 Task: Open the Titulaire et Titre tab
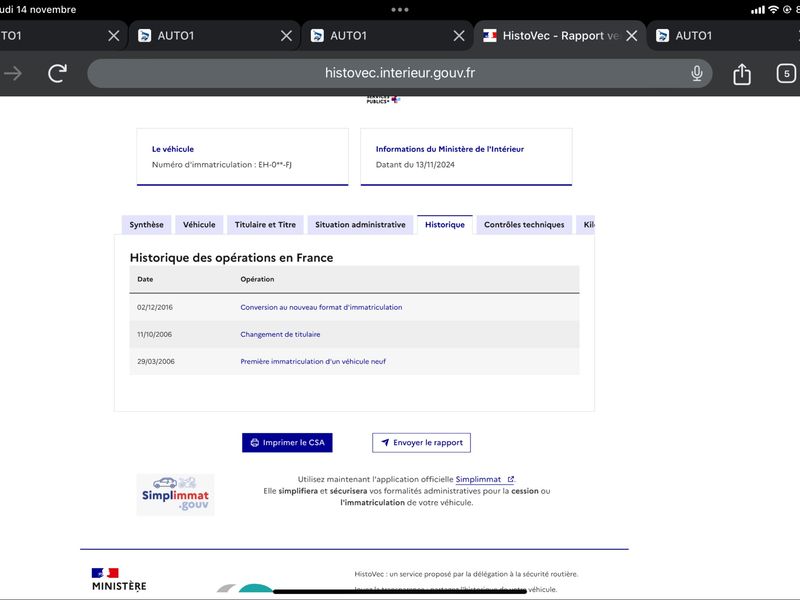tap(265, 224)
